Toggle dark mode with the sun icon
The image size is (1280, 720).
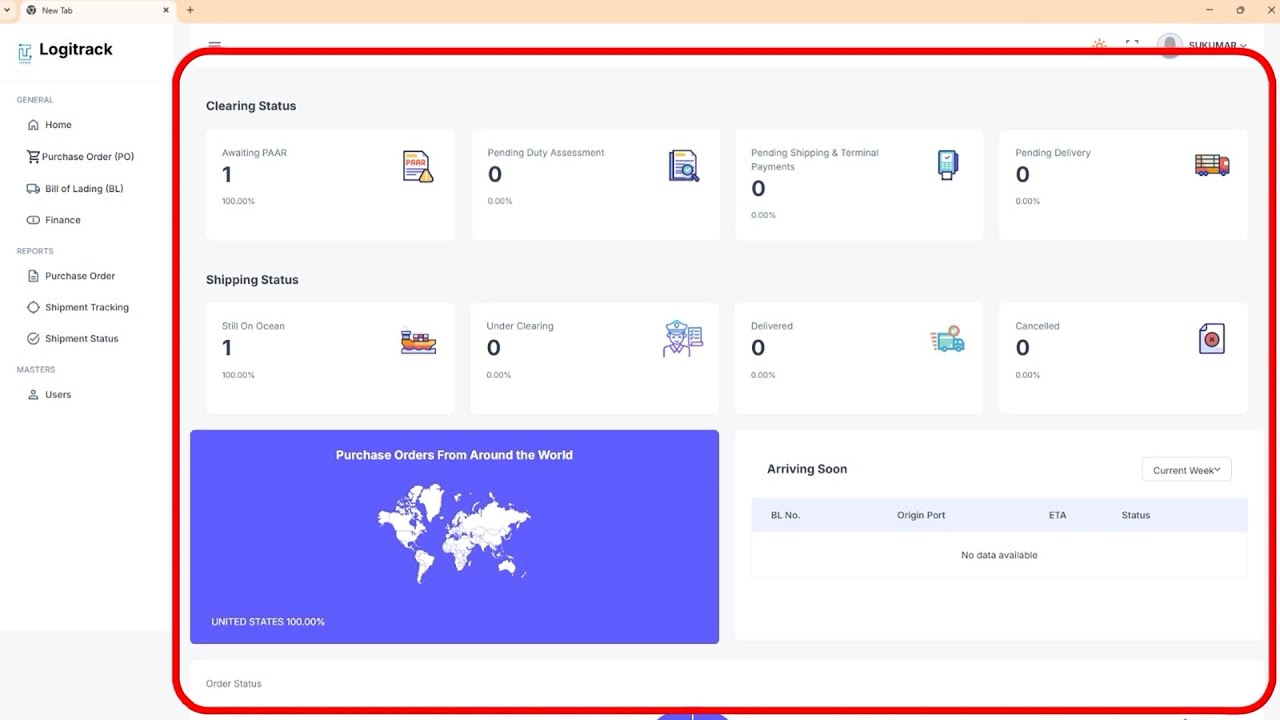tap(1099, 45)
